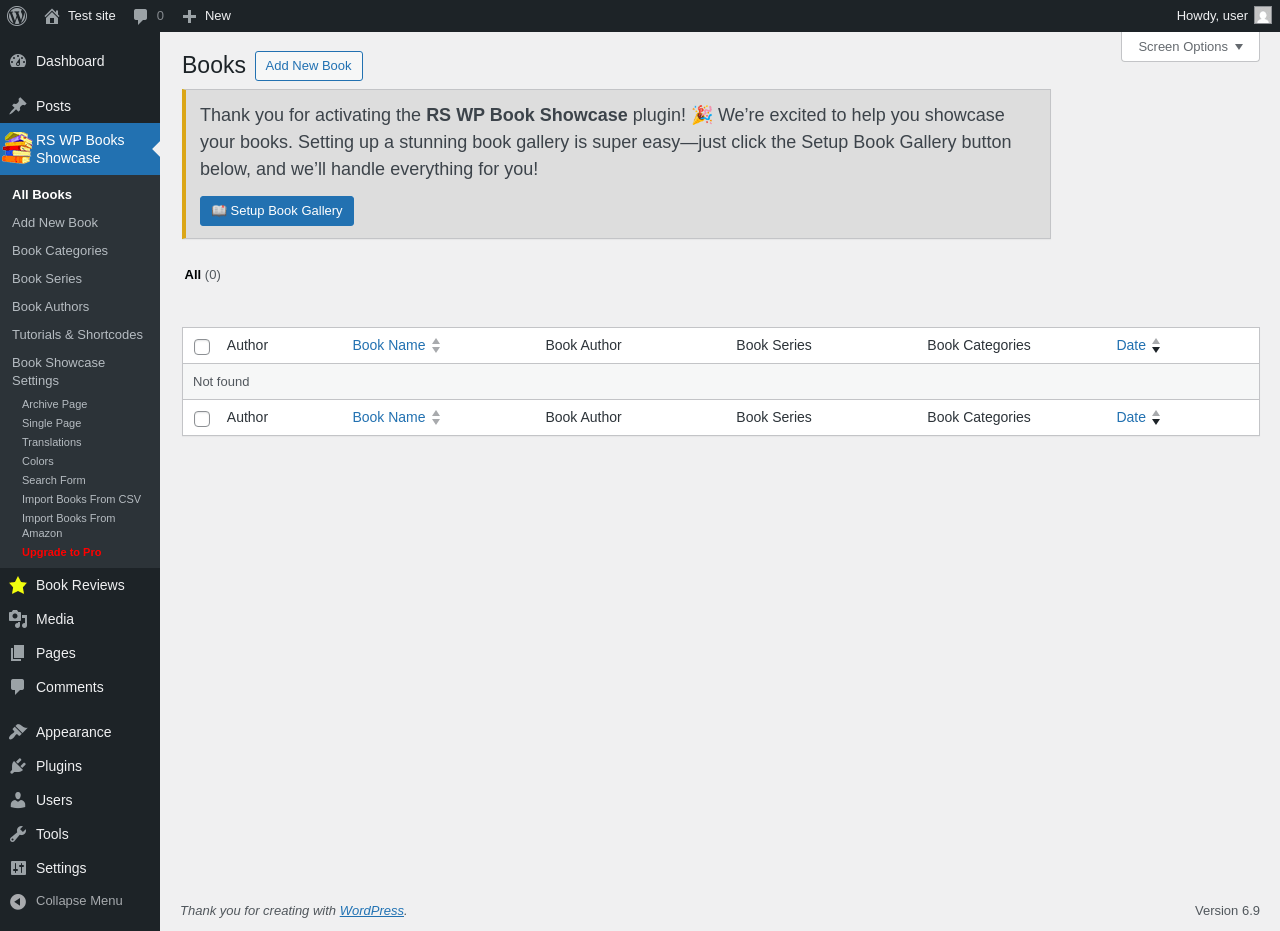Screen dimensions: 1280x931
Task: Click the Media library icon
Action: pos(18,619)
